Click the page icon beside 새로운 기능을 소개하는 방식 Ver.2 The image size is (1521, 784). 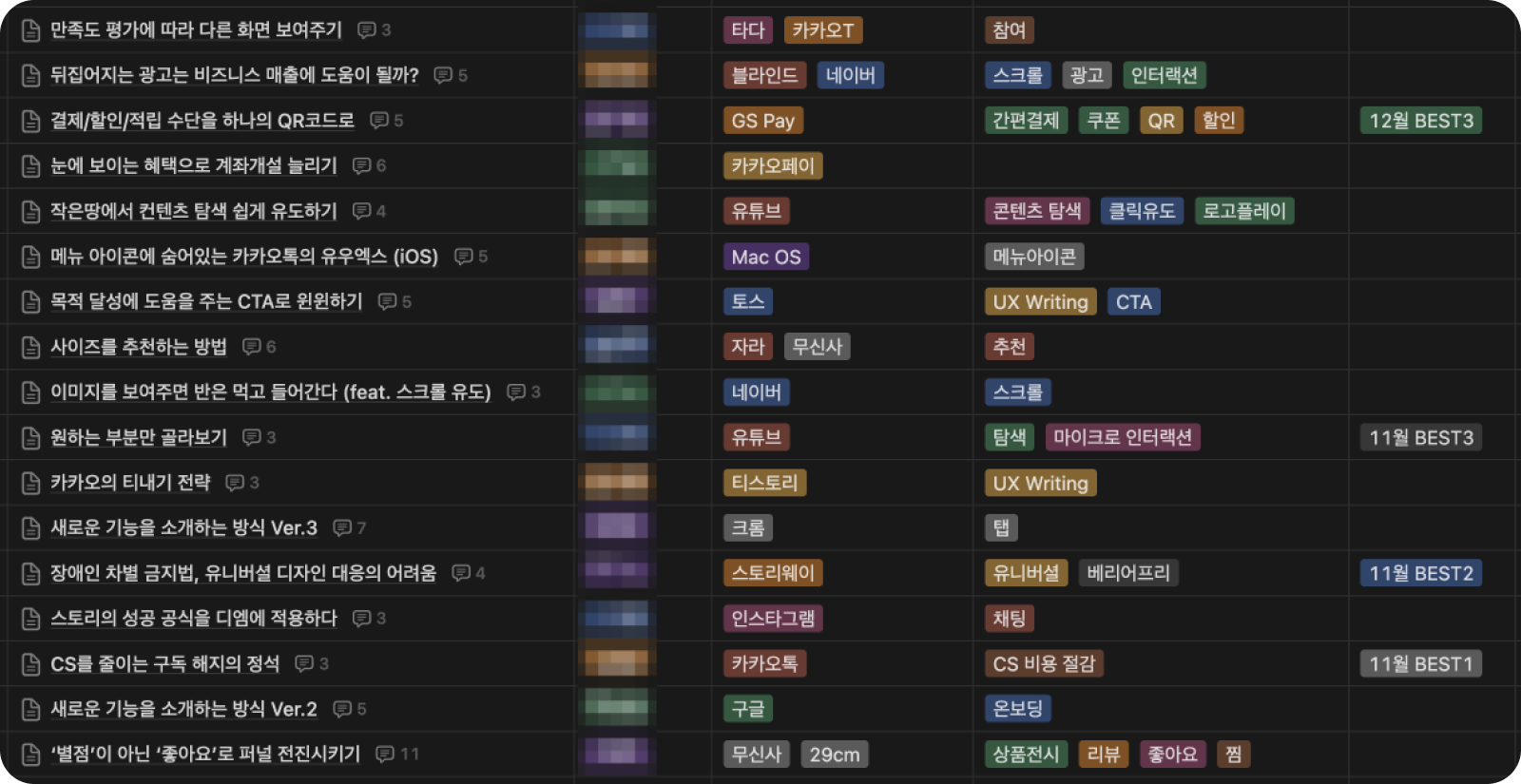(x=30, y=709)
